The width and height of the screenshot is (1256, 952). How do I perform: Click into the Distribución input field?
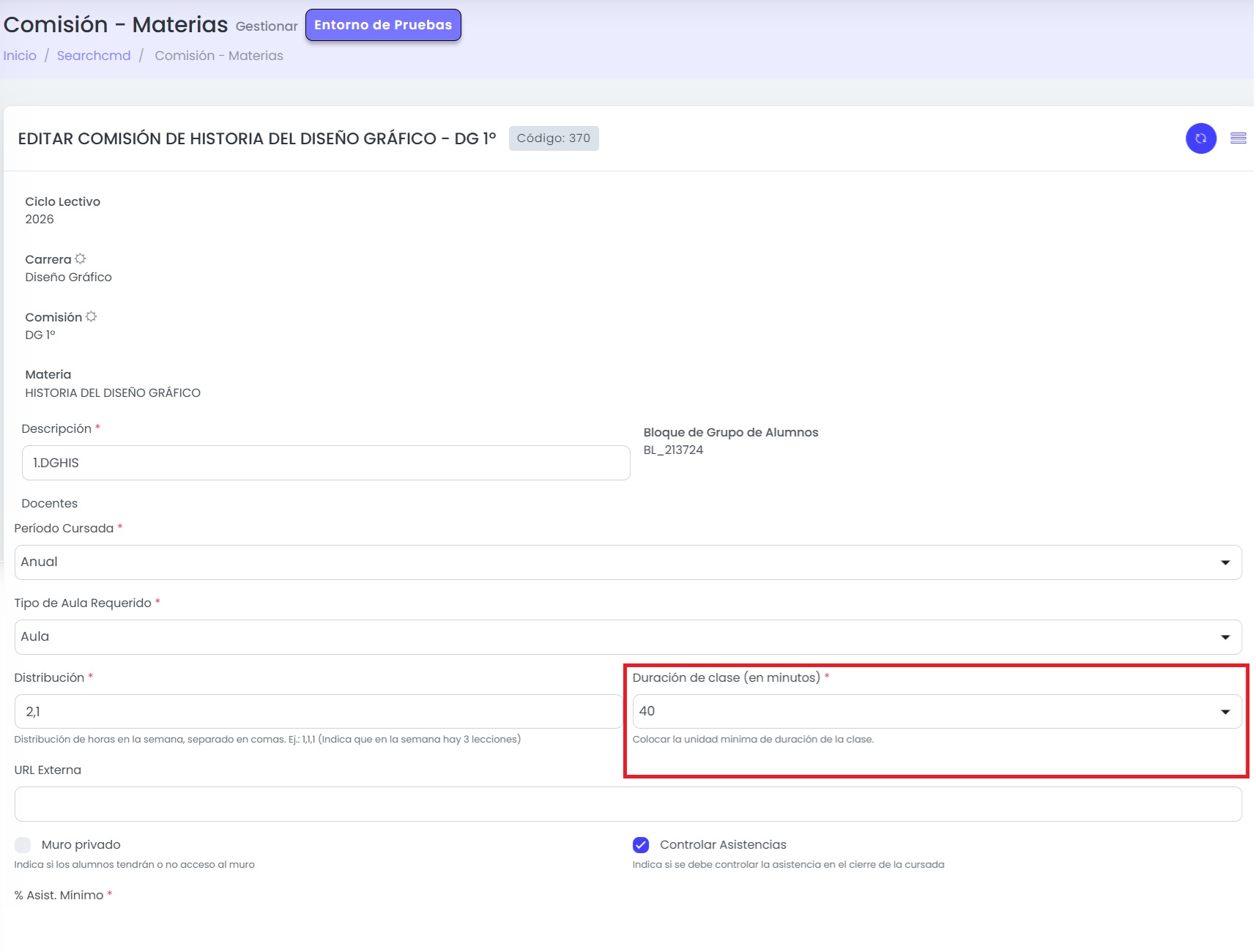[318, 711]
